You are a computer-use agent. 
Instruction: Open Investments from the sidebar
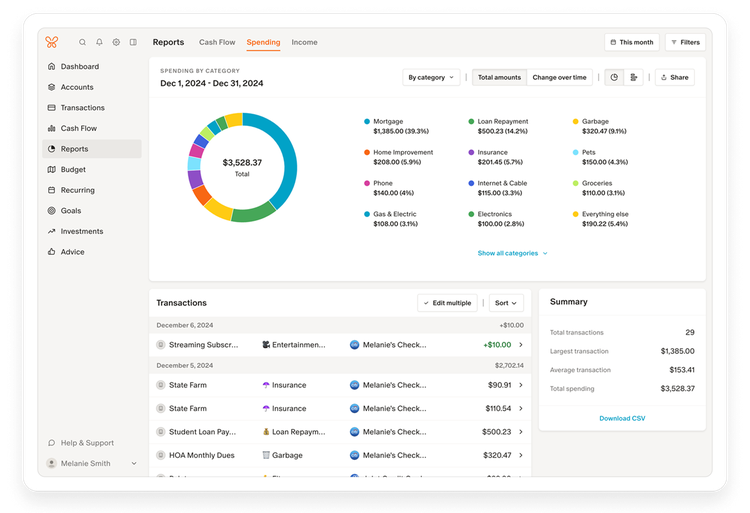[81, 231]
